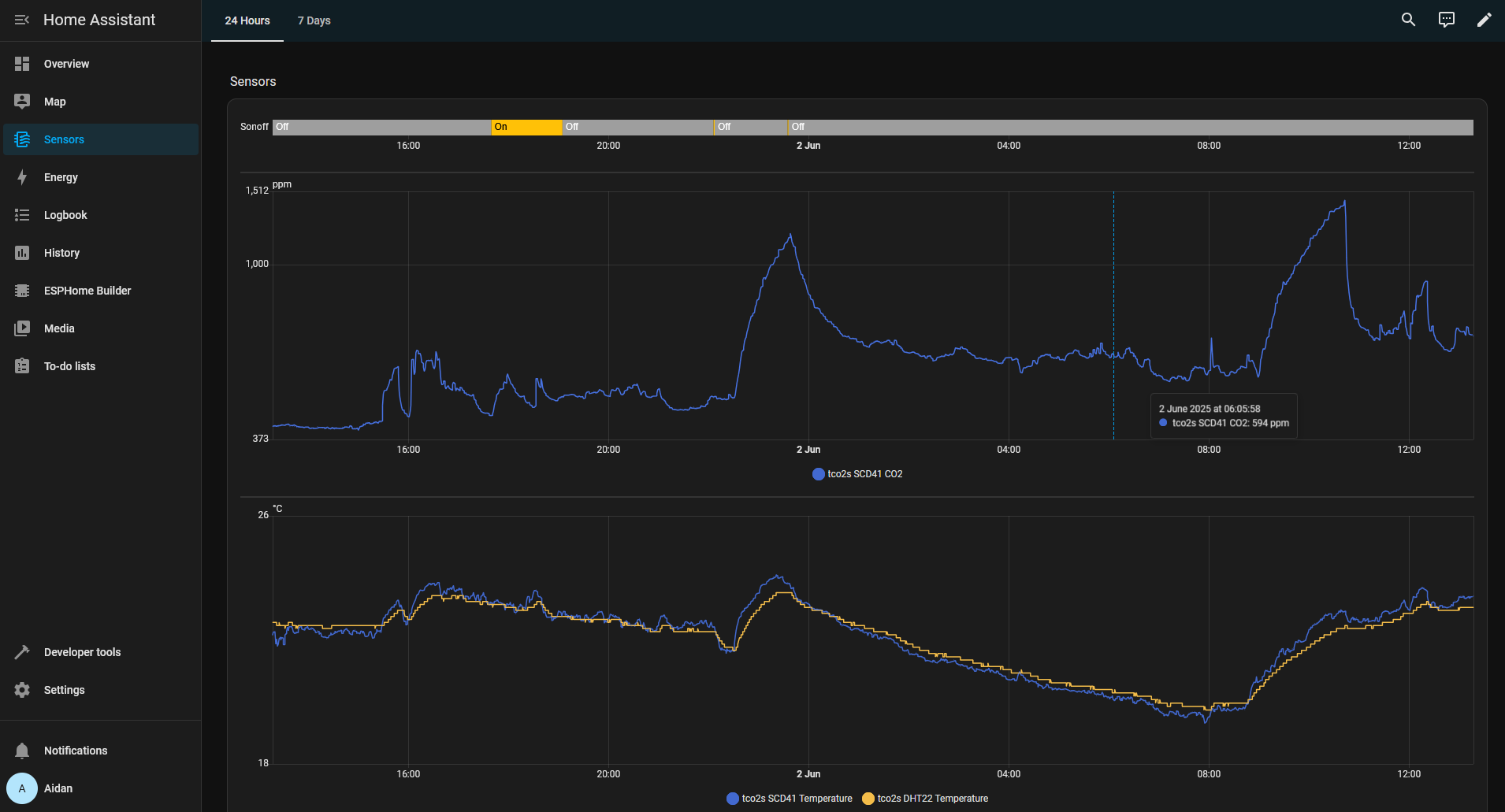
Task: Toggle tco2s DHT22 Temperature legend series
Action: pos(925,799)
